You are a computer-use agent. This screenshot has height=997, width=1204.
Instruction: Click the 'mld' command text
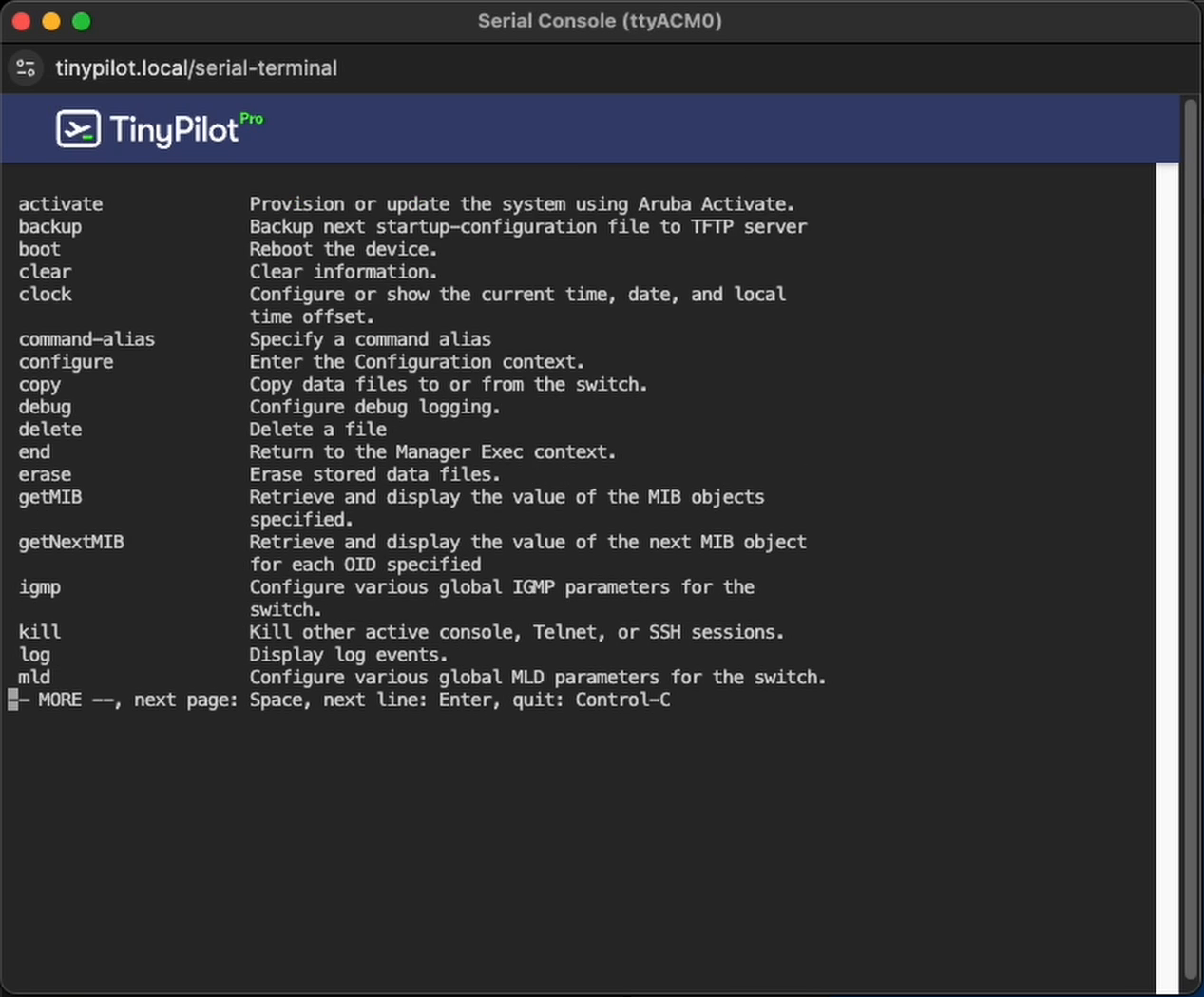(x=34, y=678)
